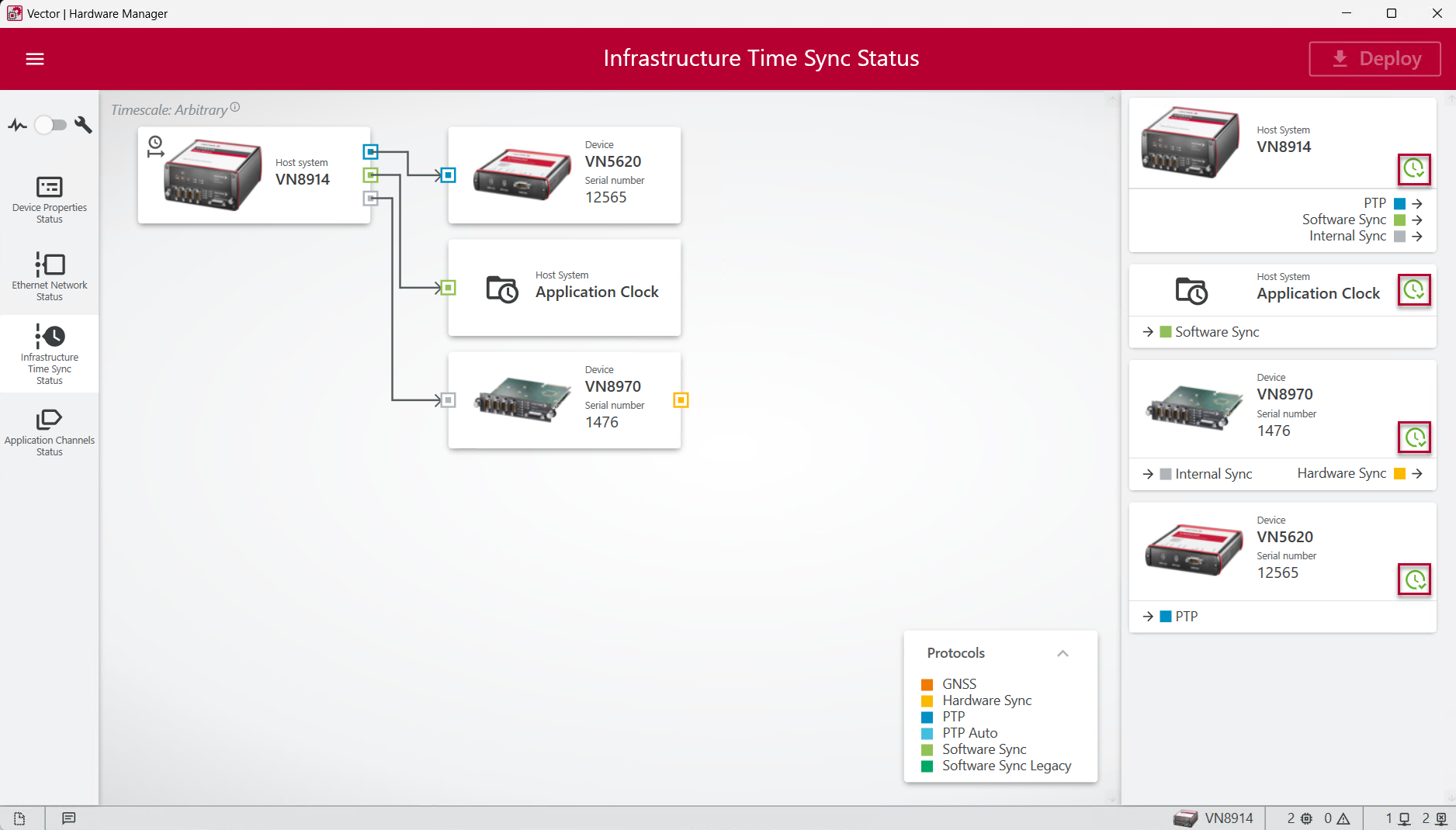This screenshot has width=1456, height=830.
Task: Click the Deploy button
Action: [1375, 59]
